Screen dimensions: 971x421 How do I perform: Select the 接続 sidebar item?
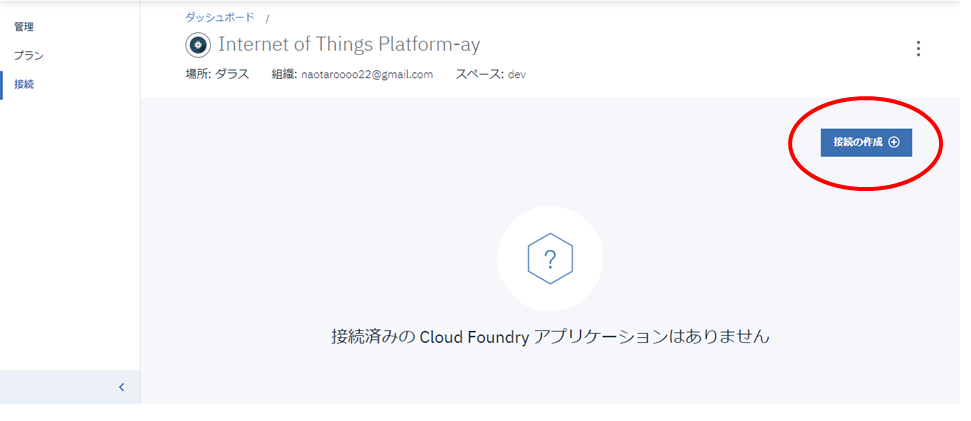click(23, 85)
